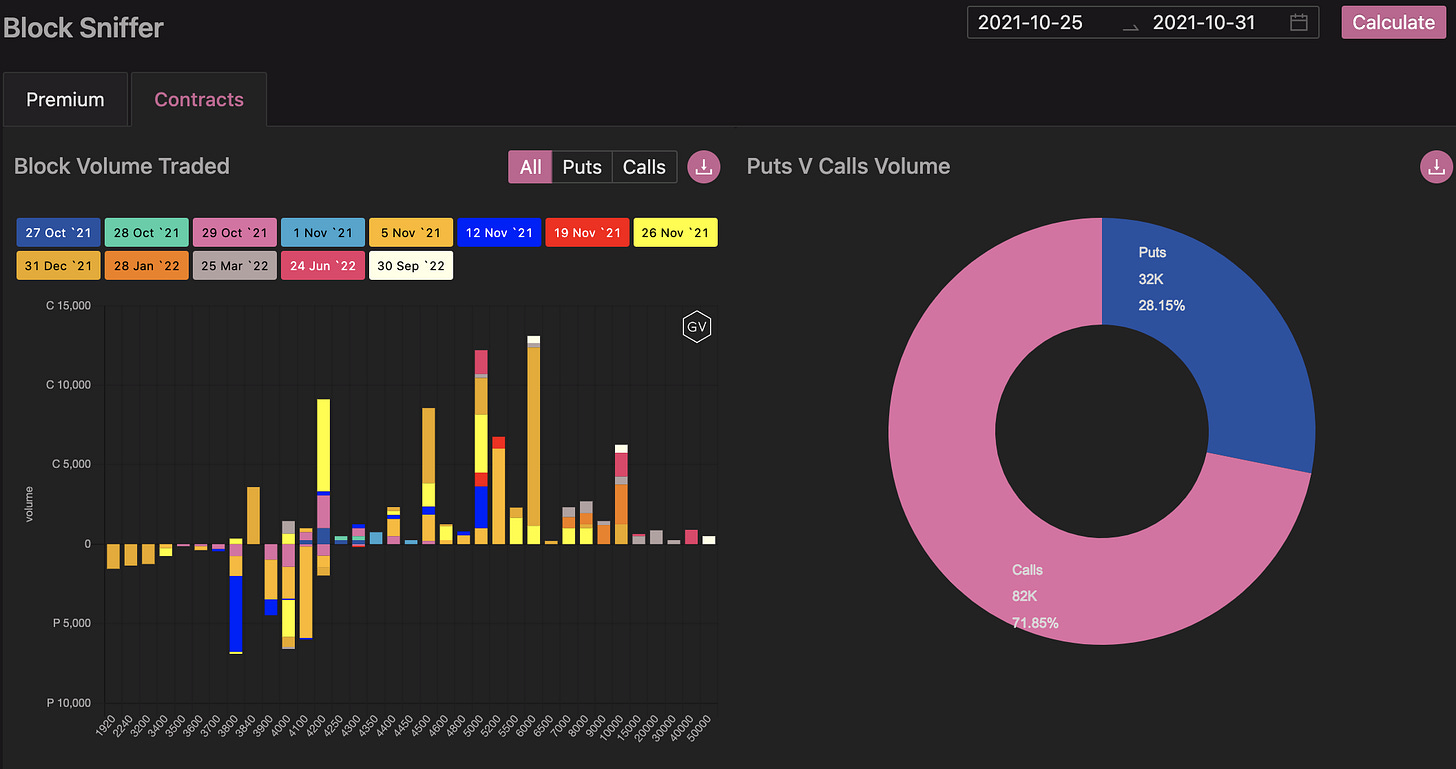Filter the chart by Calls
Image resolution: width=1456 pixels, height=769 pixels.
tap(644, 167)
